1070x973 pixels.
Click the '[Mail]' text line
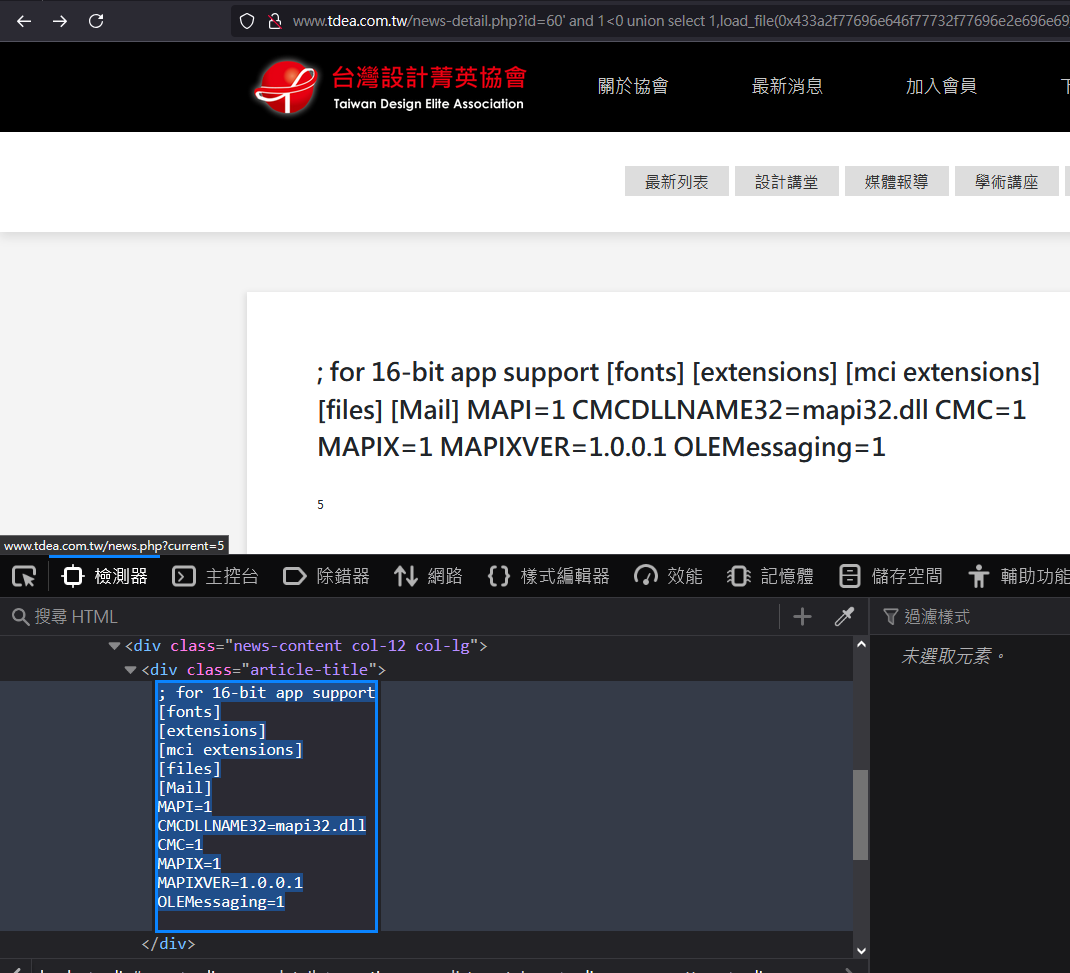[x=184, y=788]
